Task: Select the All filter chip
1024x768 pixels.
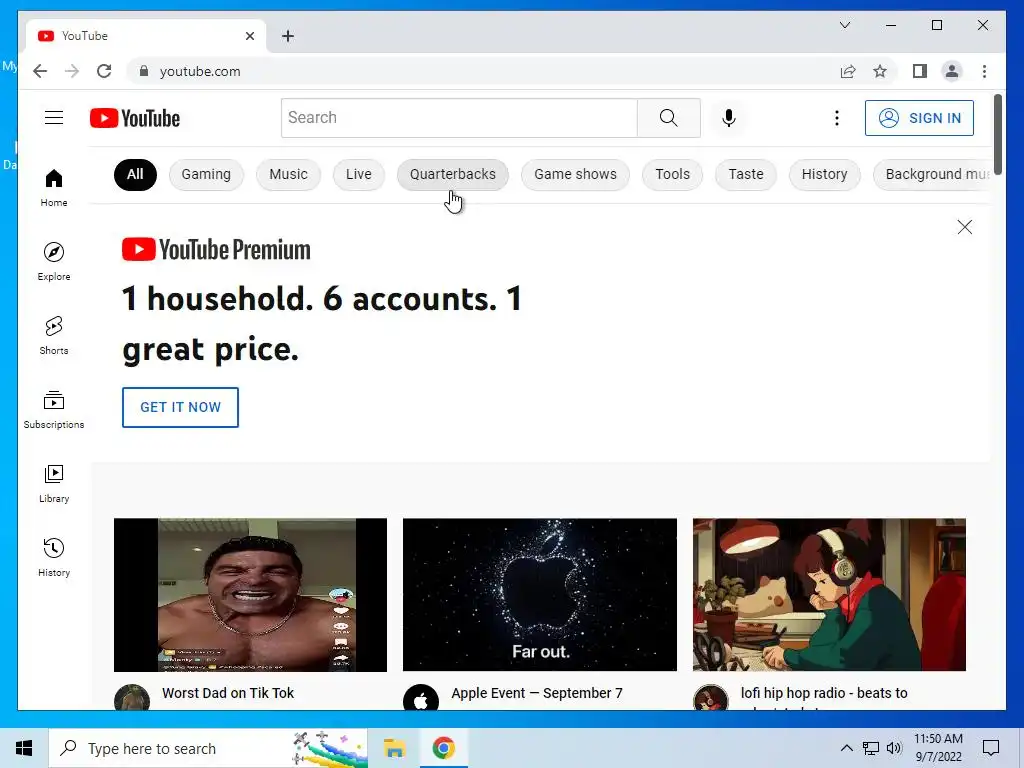Action: [x=135, y=174]
